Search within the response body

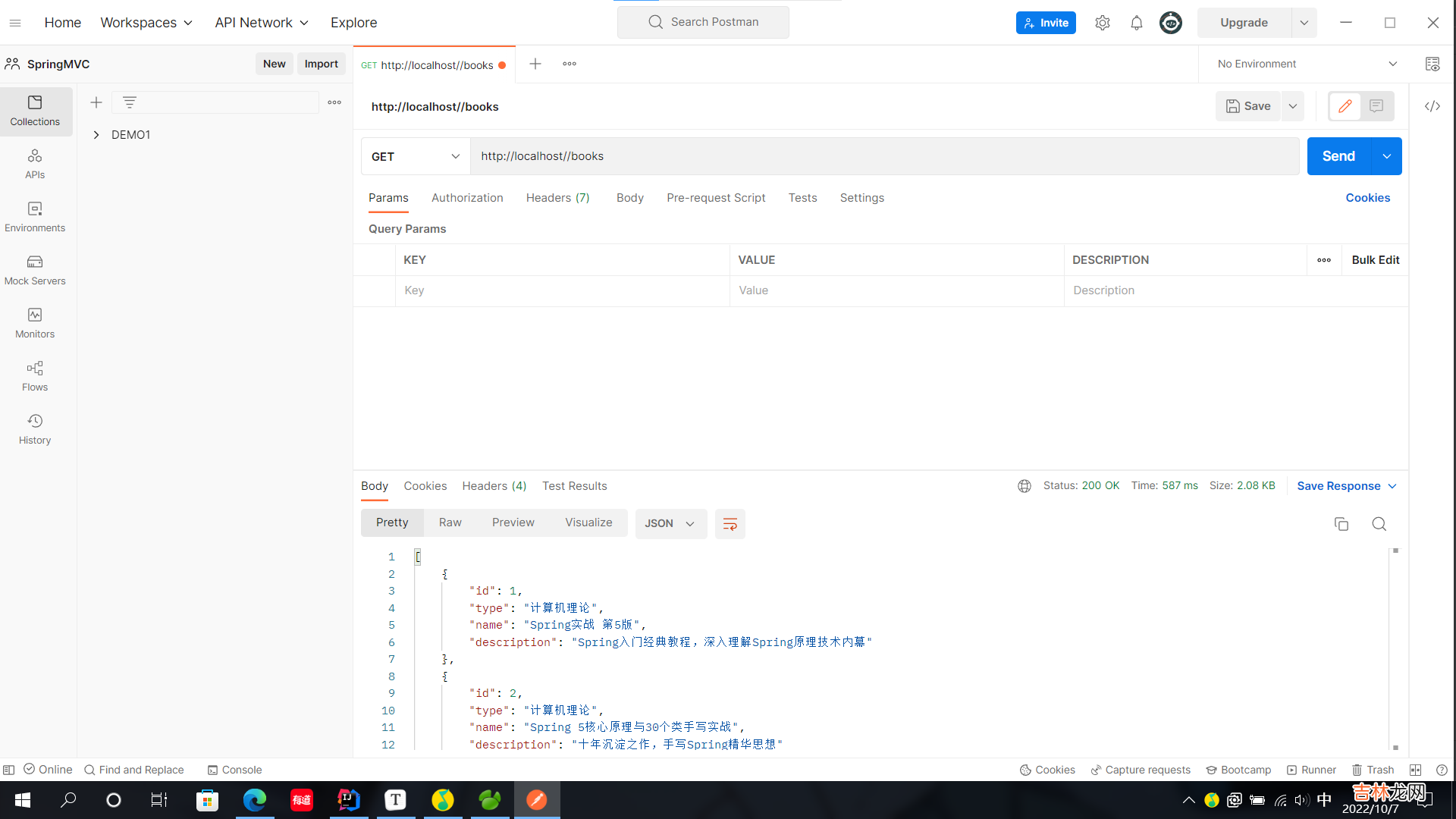click(x=1379, y=524)
